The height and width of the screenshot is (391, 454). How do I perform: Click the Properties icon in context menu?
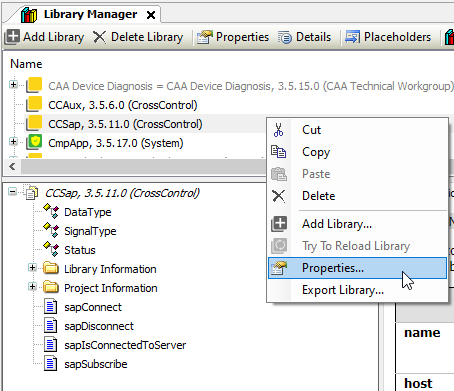(279, 268)
